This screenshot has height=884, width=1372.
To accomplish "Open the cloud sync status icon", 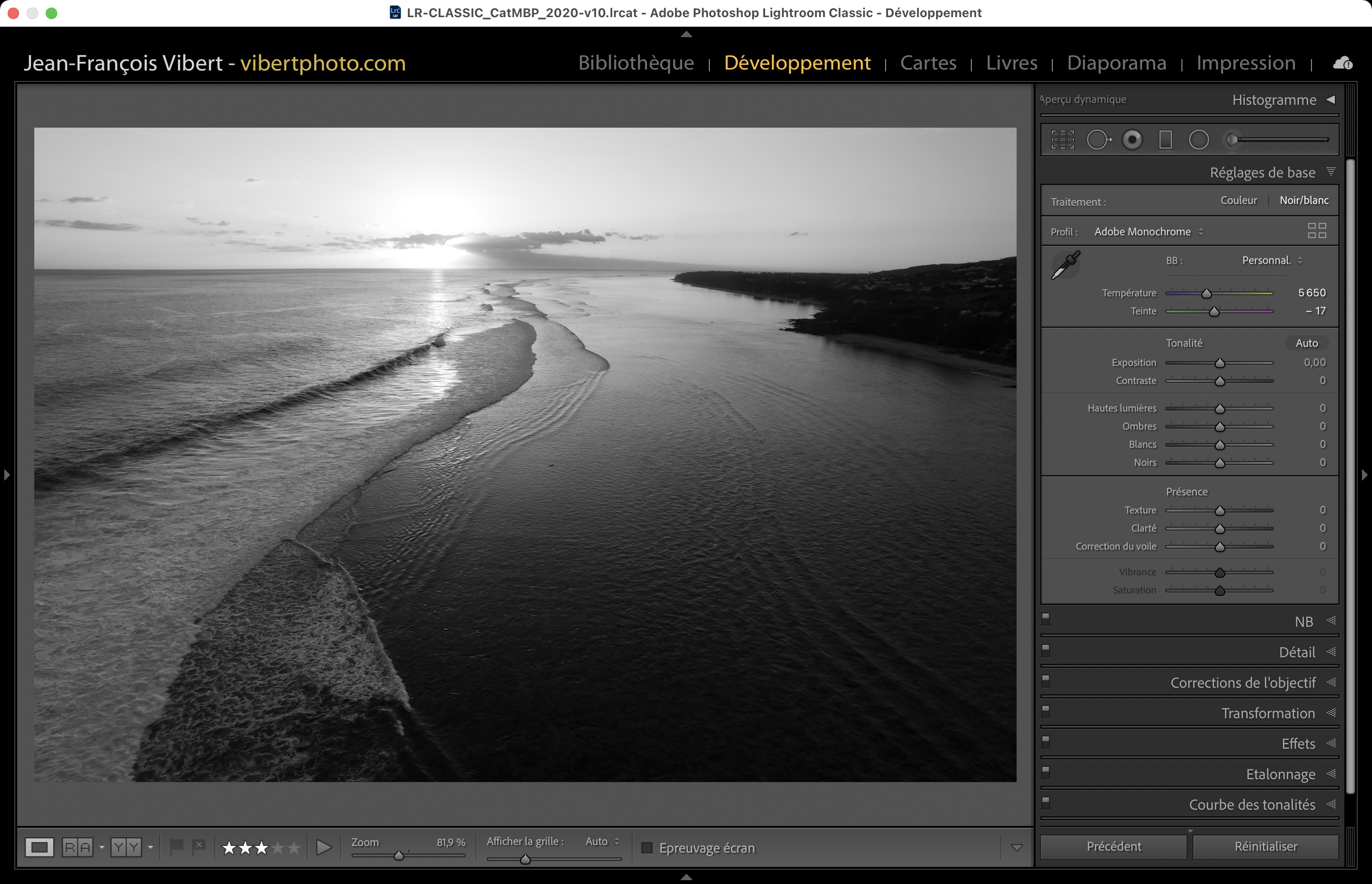I will pyautogui.click(x=1342, y=63).
